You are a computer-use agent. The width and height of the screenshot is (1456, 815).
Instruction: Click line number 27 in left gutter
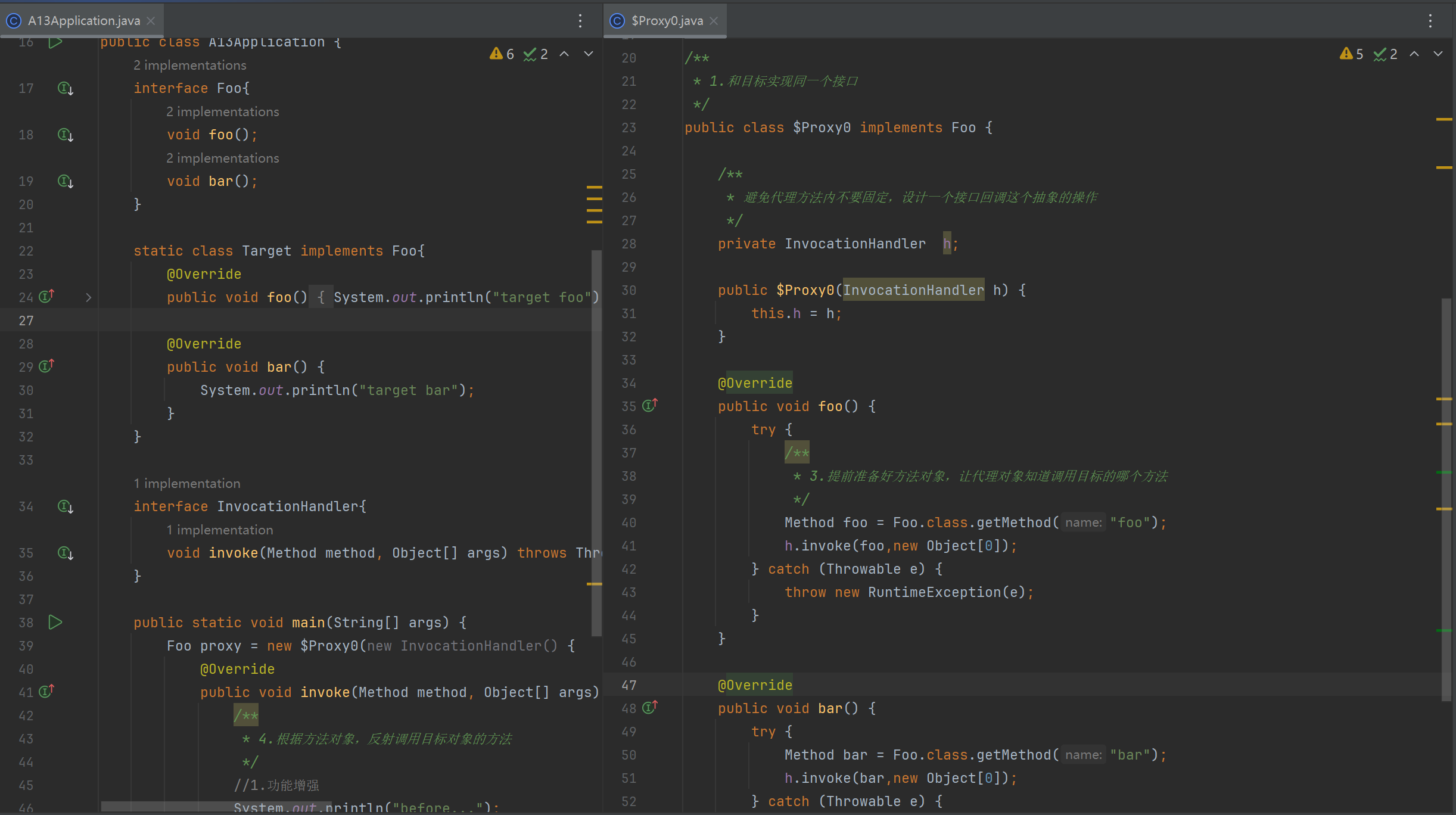tap(26, 321)
